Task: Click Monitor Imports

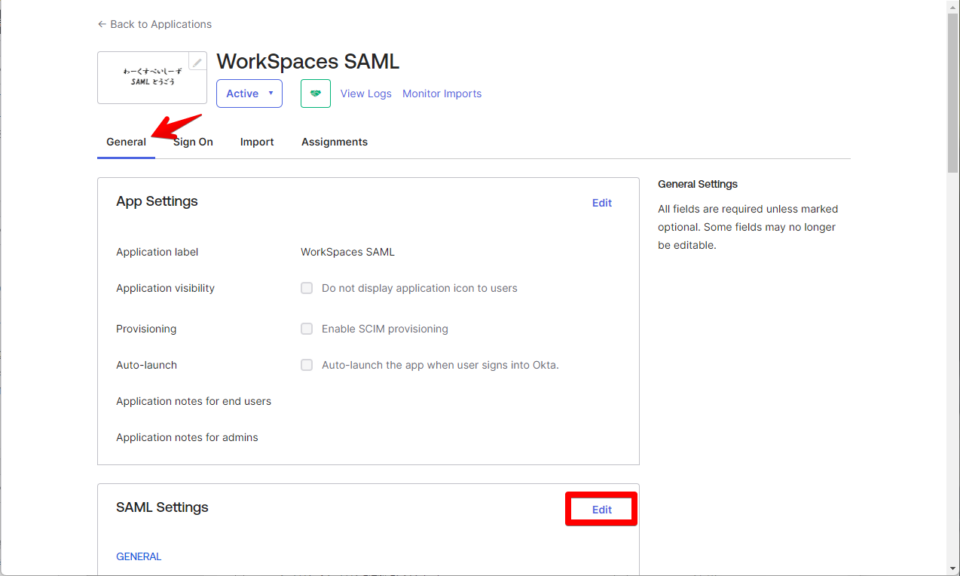Action: (441, 93)
